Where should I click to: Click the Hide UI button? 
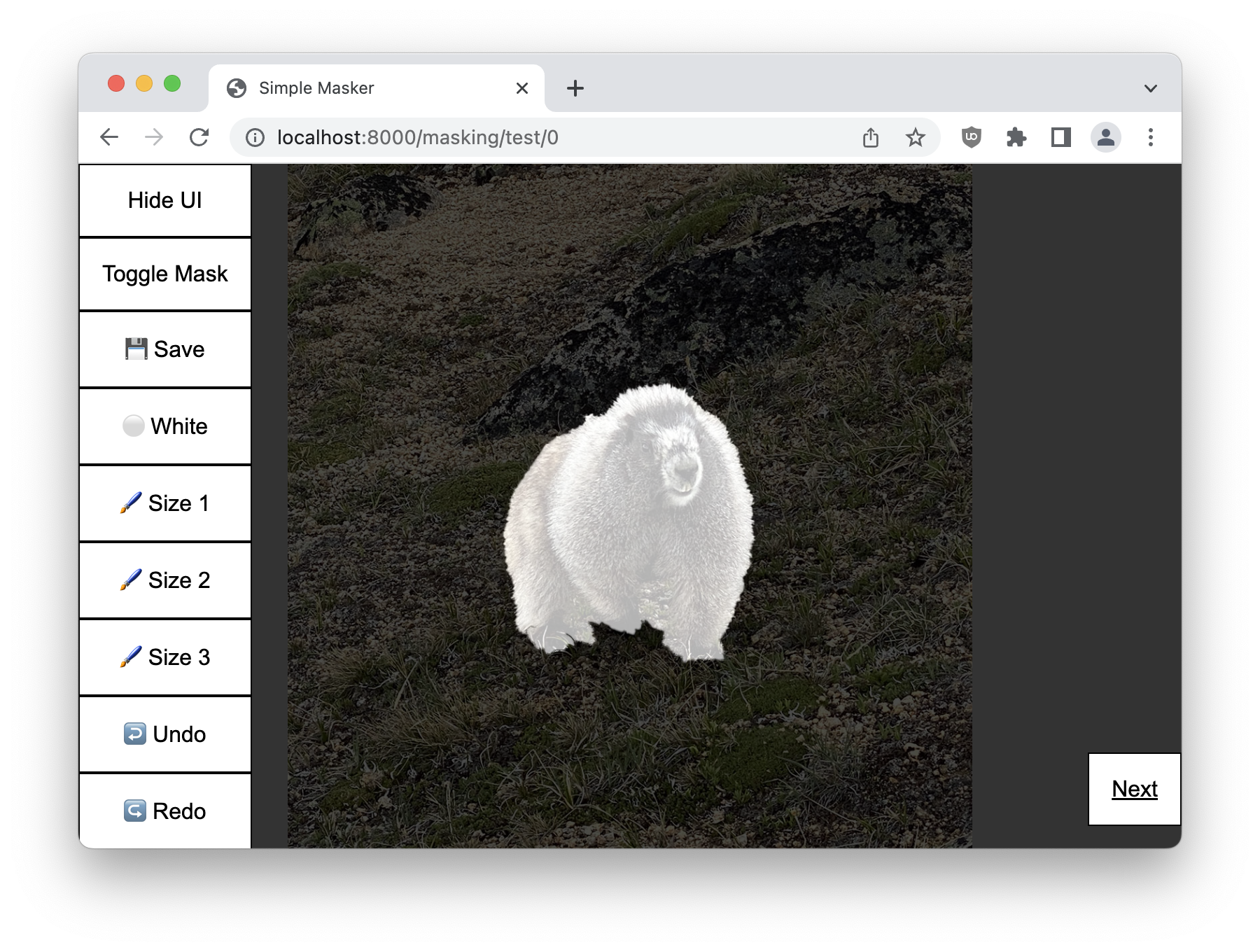[165, 201]
